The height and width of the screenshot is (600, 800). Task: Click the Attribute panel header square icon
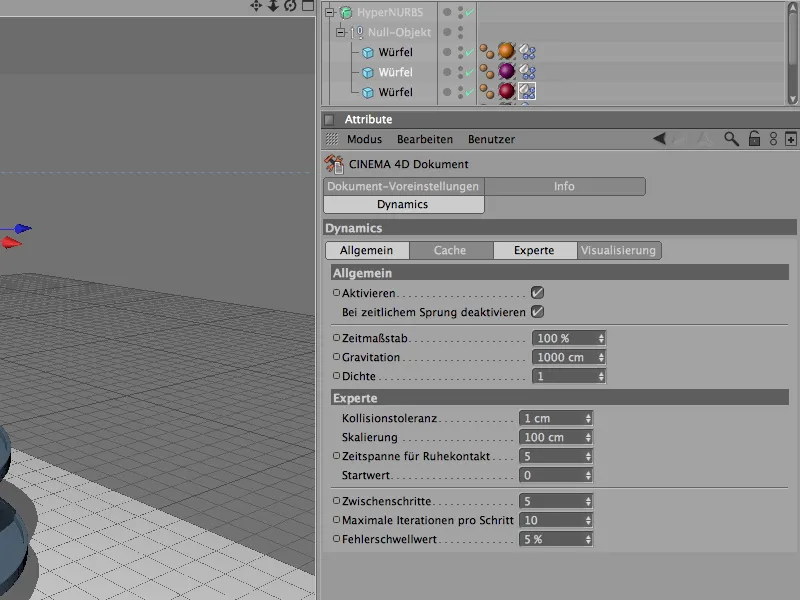(x=329, y=119)
